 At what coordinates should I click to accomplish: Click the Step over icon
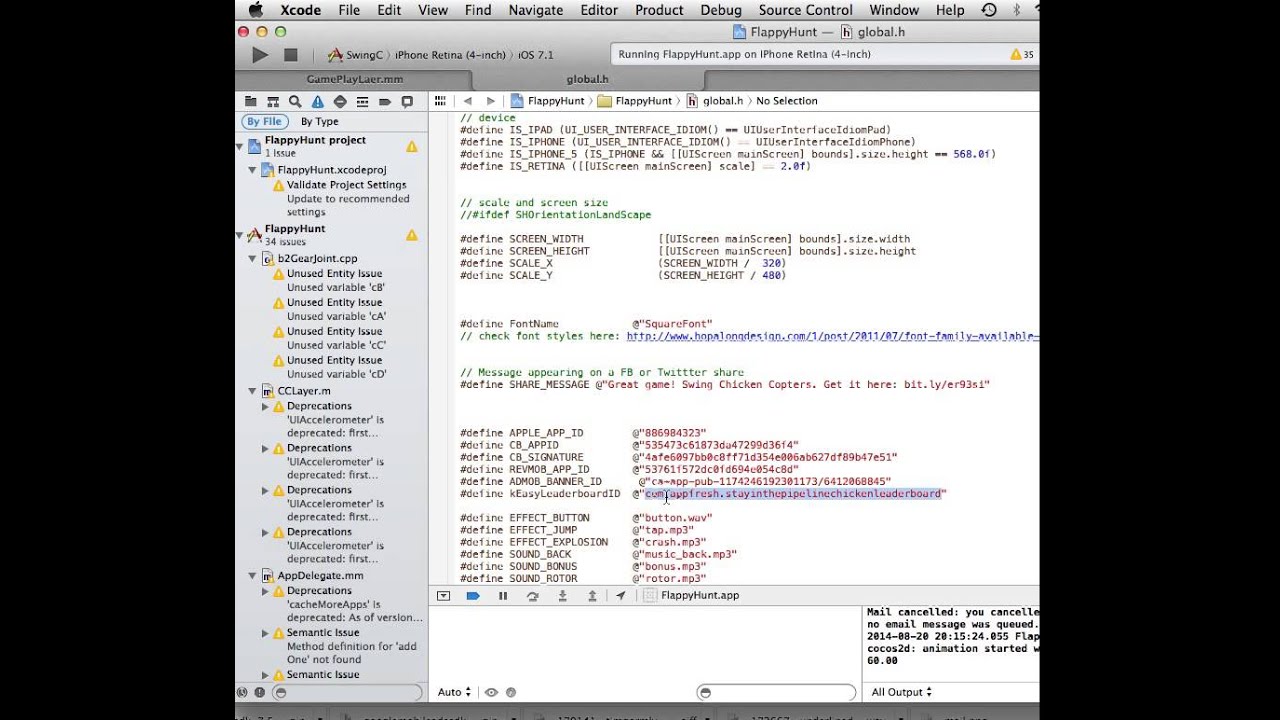533,596
